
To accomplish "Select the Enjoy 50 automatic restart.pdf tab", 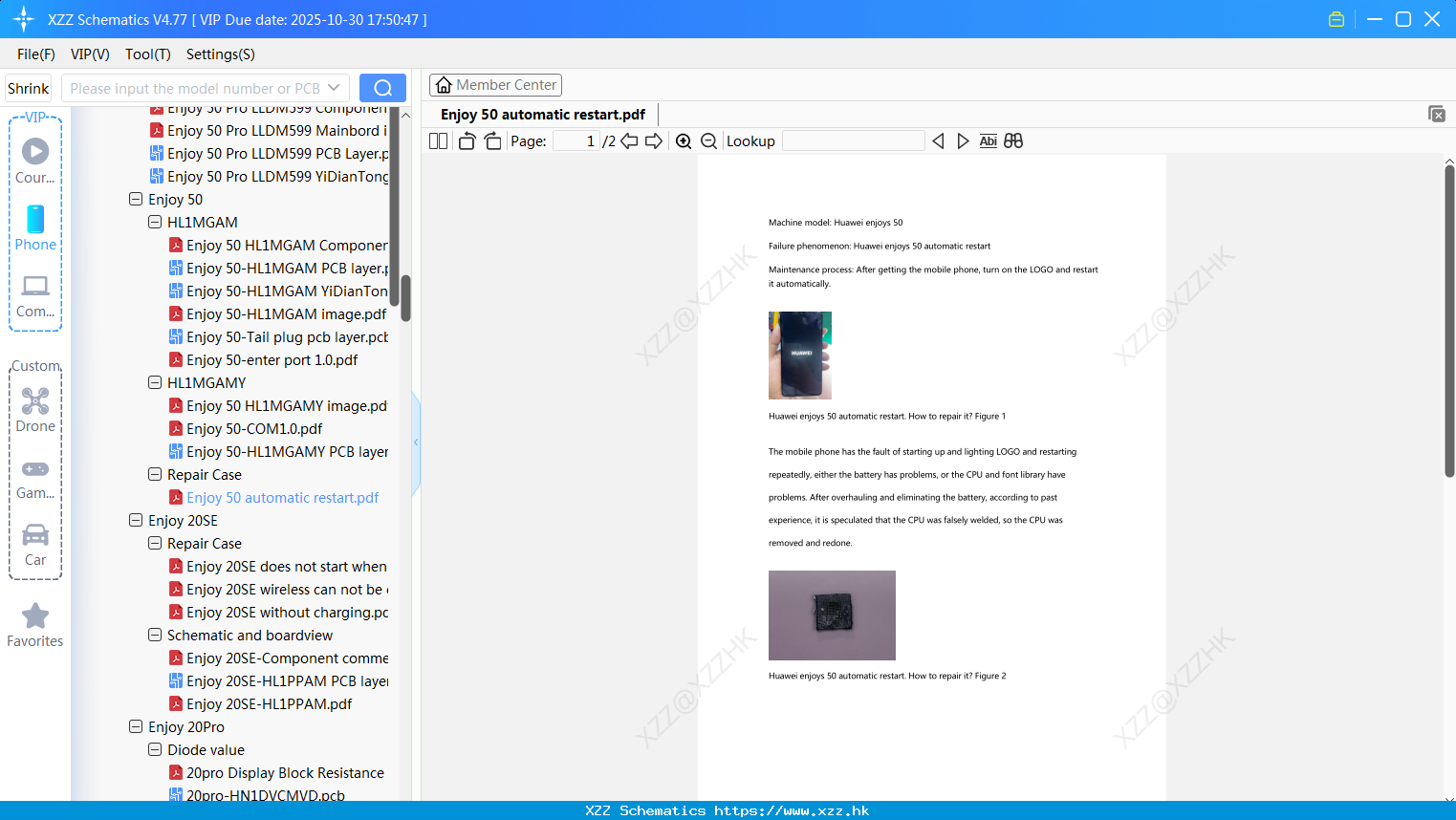I will [x=542, y=115].
